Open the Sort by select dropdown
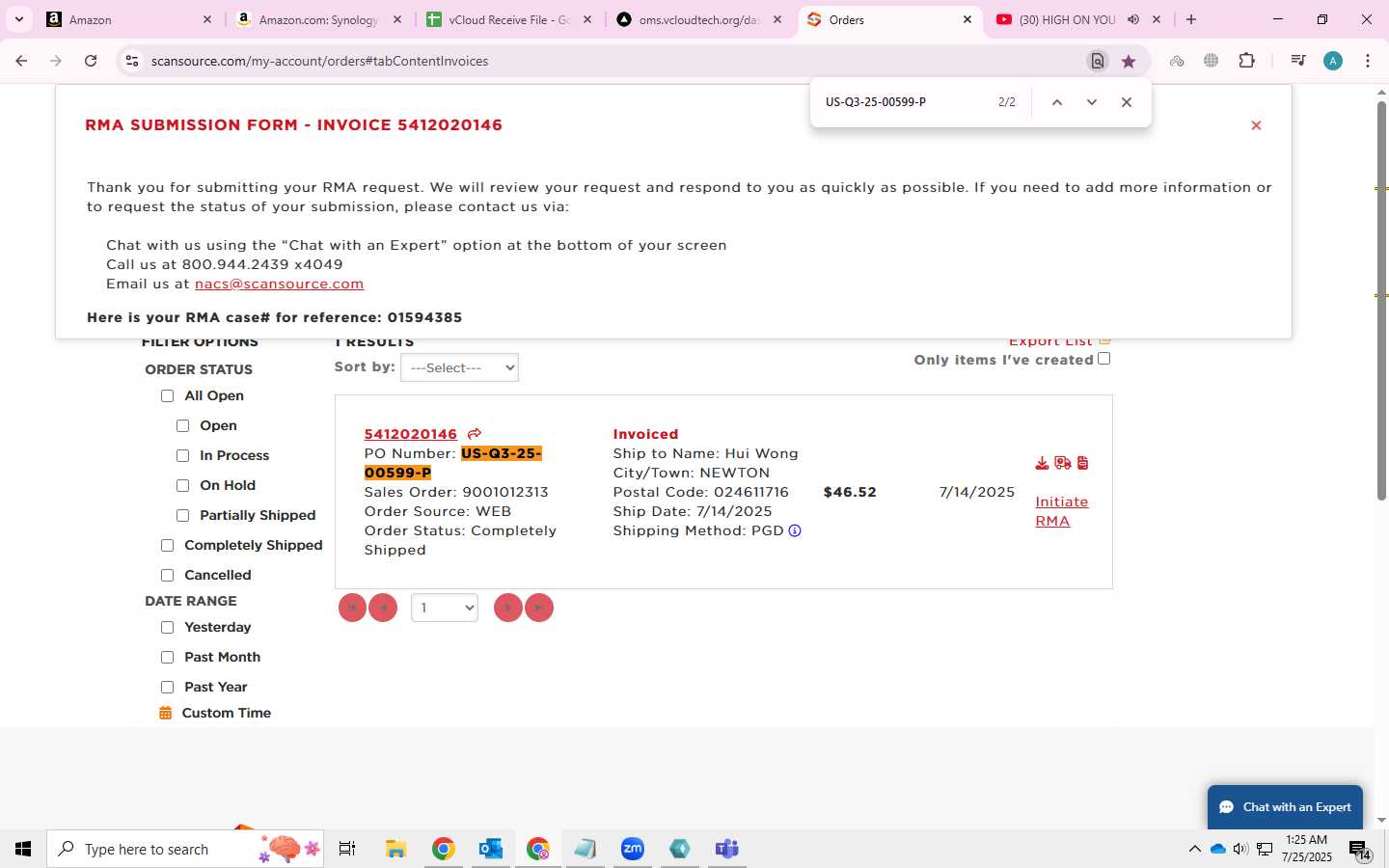This screenshot has height=868, width=1389. 459,367
